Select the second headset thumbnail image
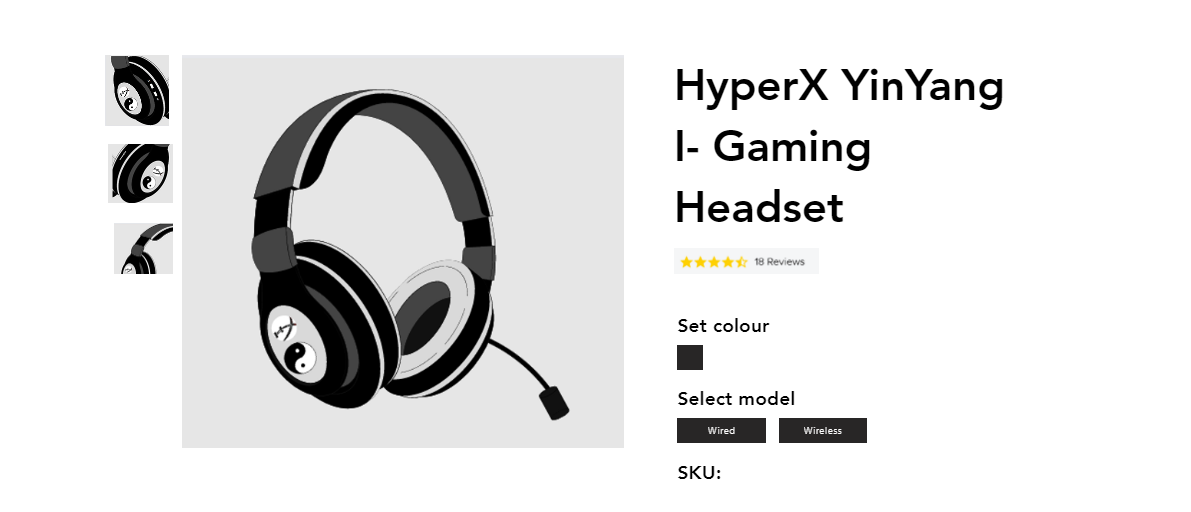The width and height of the screenshot is (1191, 512). pos(141,173)
